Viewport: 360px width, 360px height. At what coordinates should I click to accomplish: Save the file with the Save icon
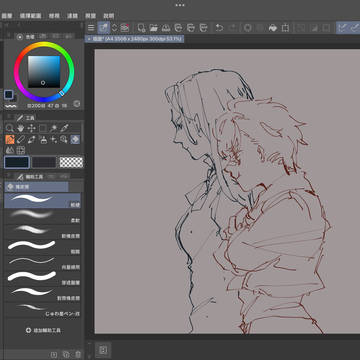click(x=166, y=28)
